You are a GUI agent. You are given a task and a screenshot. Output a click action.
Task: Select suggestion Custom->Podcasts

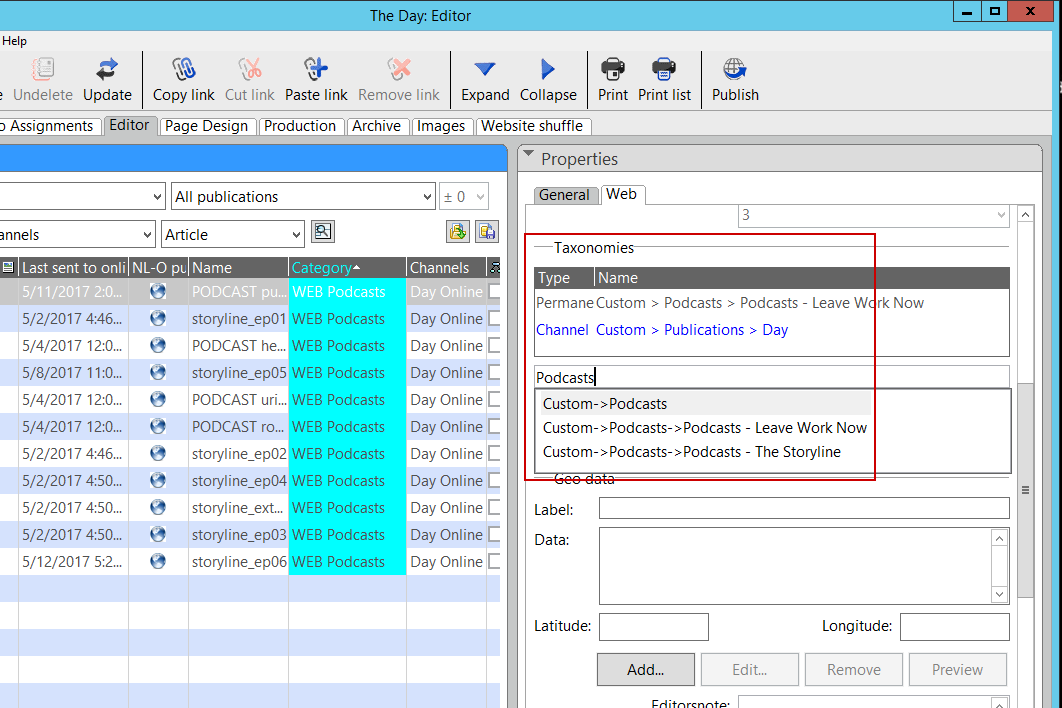pyautogui.click(x=706, y=404)
